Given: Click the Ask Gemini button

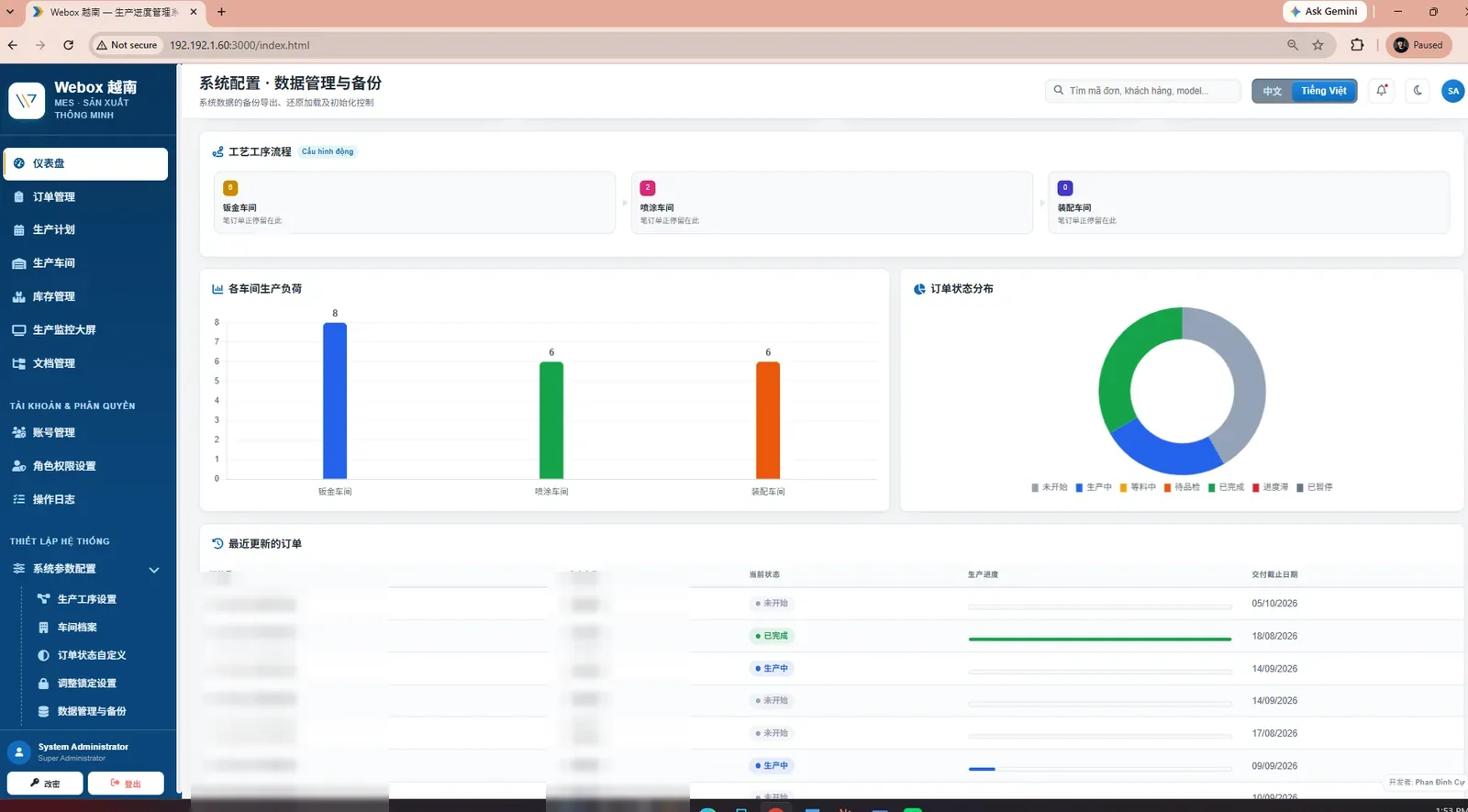Looking at the screenshot, I should pyautogui.click(x=1324, y=11).
